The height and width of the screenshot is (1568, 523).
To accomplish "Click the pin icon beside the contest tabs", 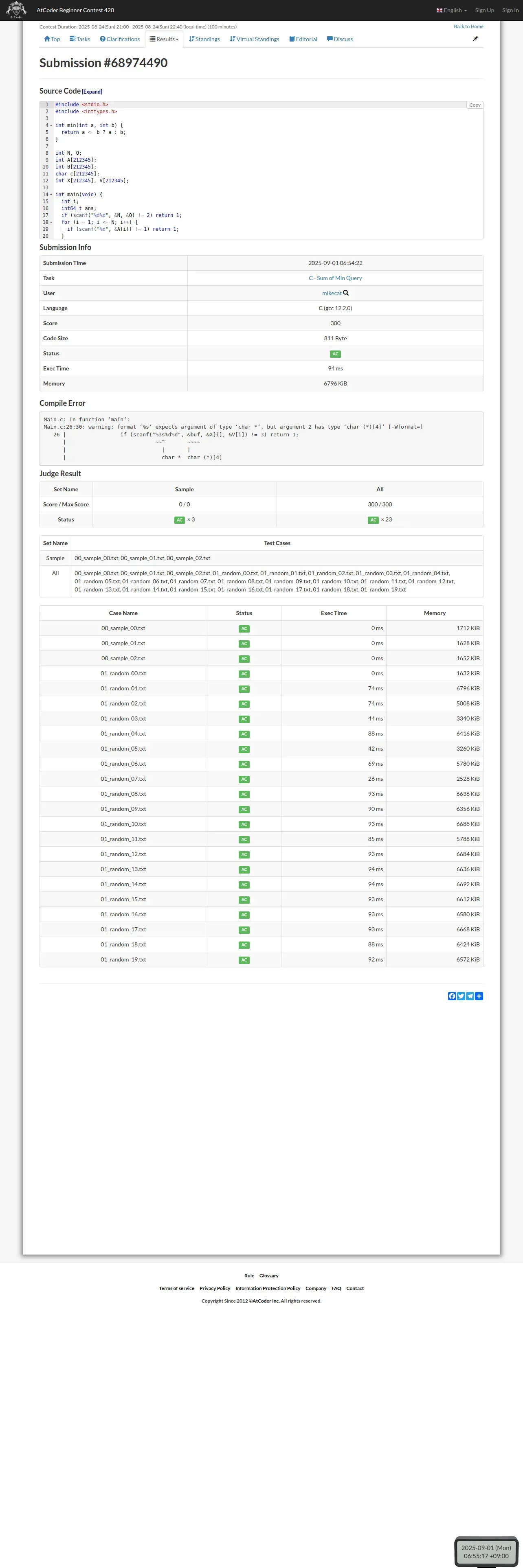I will (475, 38).
